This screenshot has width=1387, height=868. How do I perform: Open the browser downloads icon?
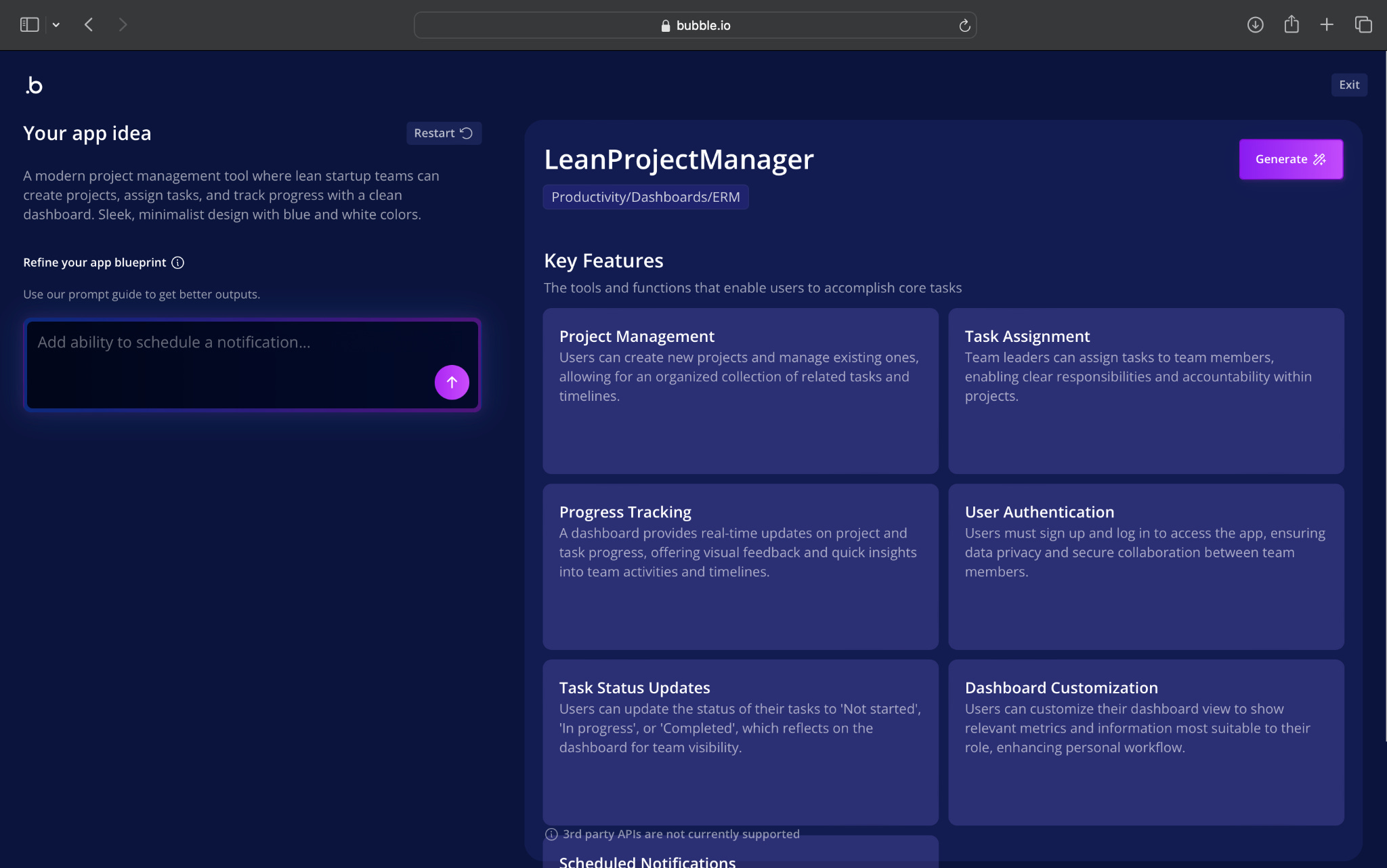click(1255, 25)
